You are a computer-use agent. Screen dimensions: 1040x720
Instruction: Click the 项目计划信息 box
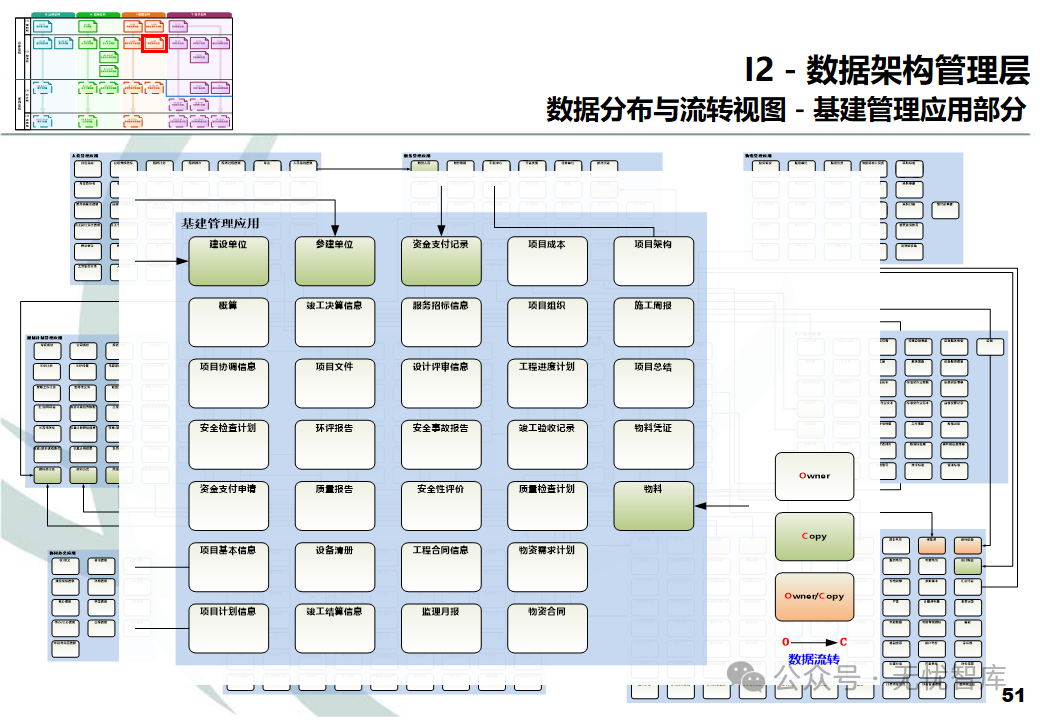point(228,629)
